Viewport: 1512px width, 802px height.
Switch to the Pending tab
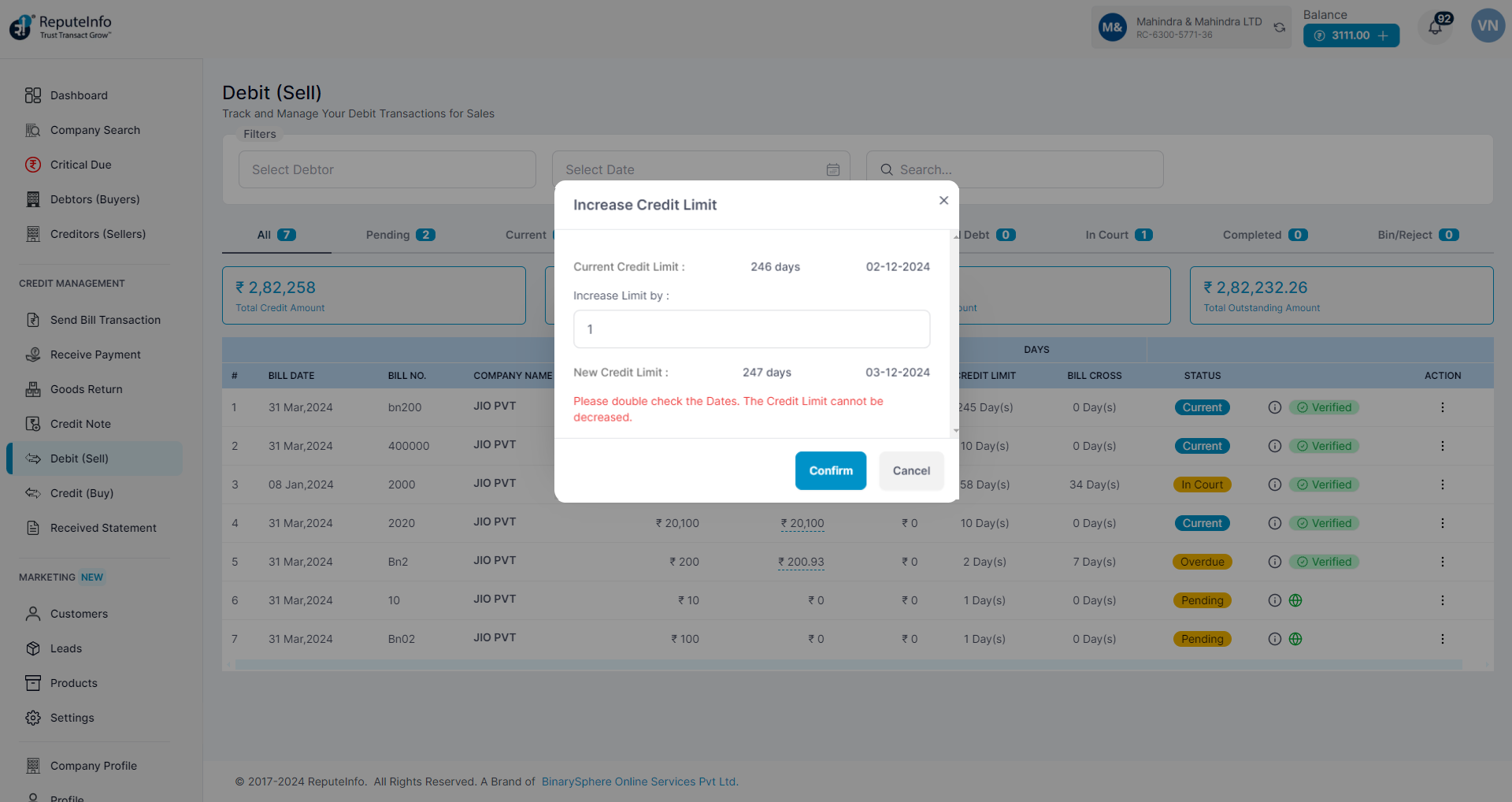tap(400, 235)
